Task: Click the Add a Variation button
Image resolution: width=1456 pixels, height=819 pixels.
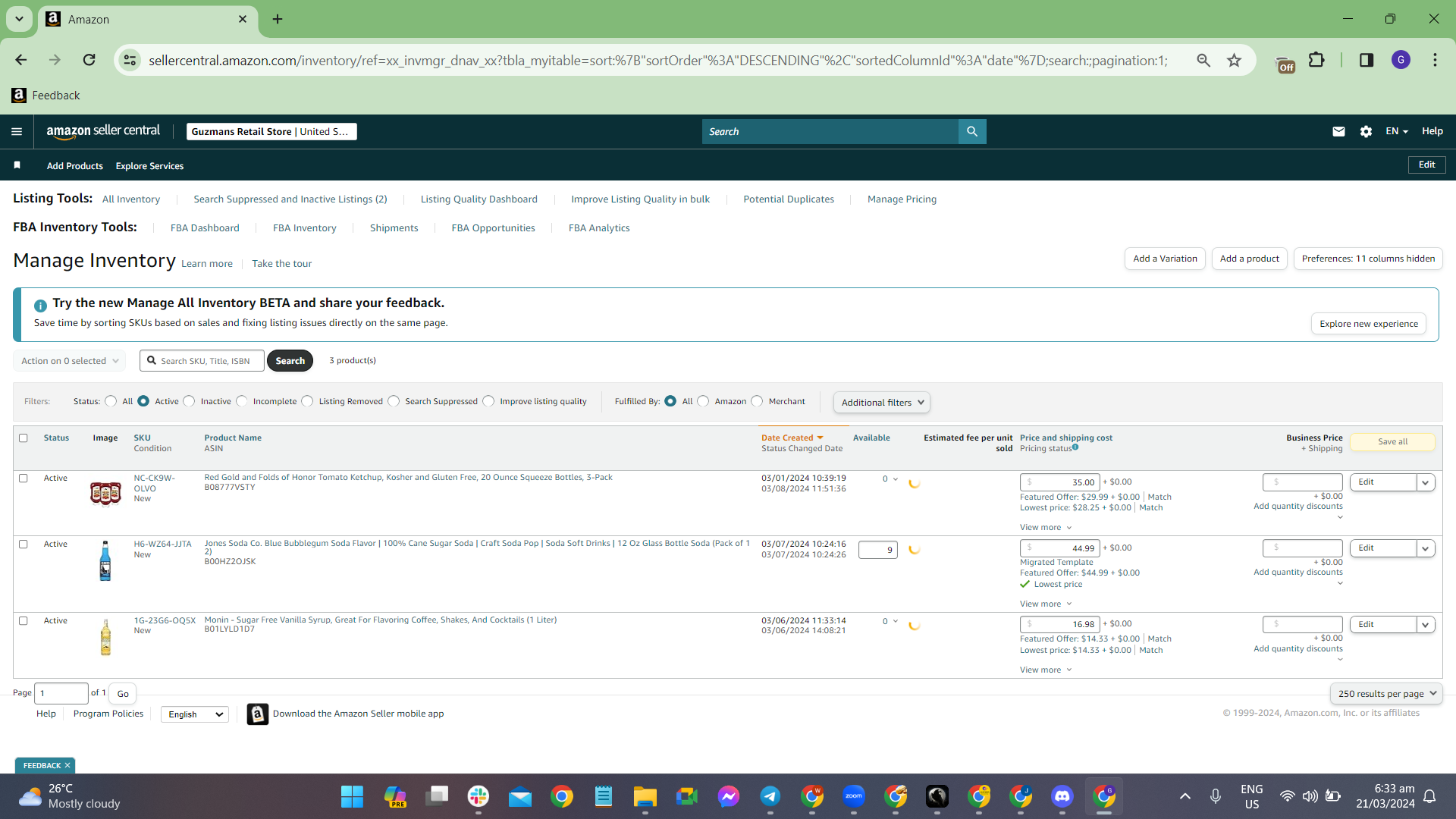Action: (x=1165, y=259)
